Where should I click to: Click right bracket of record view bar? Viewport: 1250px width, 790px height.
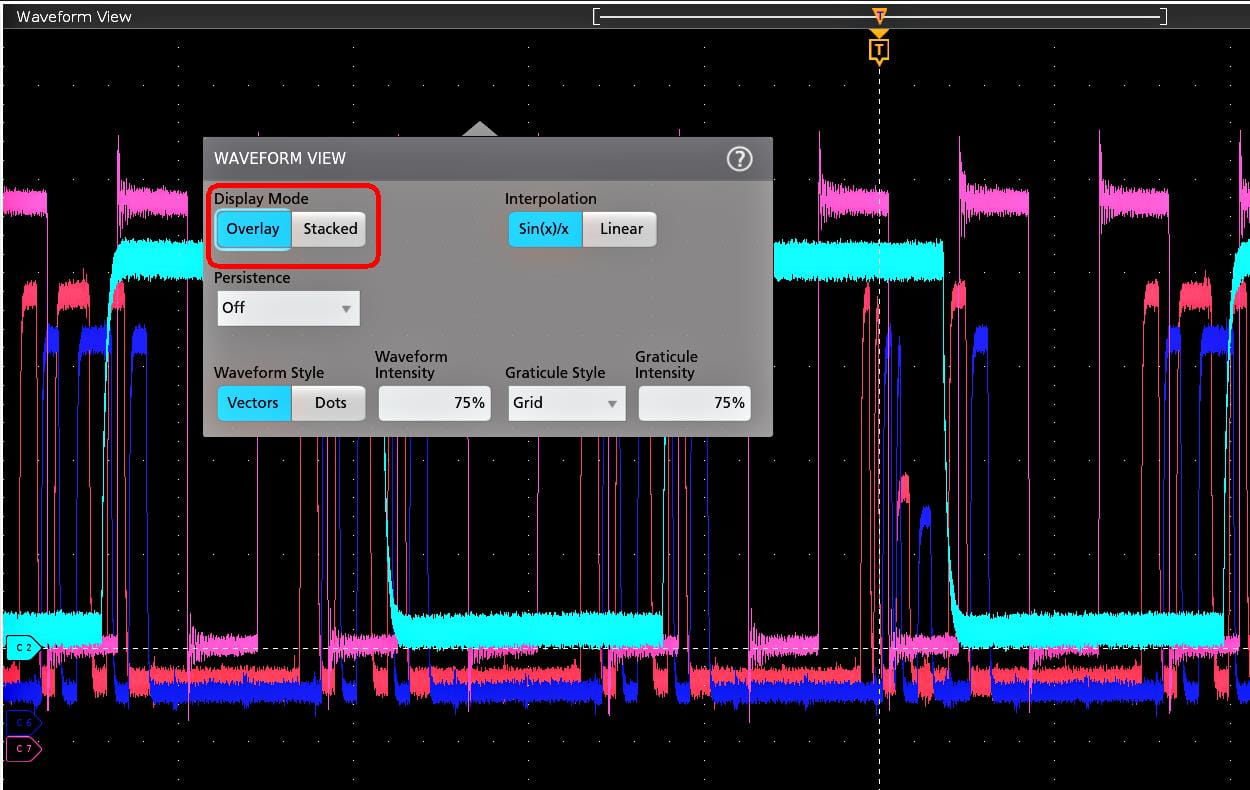1163,16
